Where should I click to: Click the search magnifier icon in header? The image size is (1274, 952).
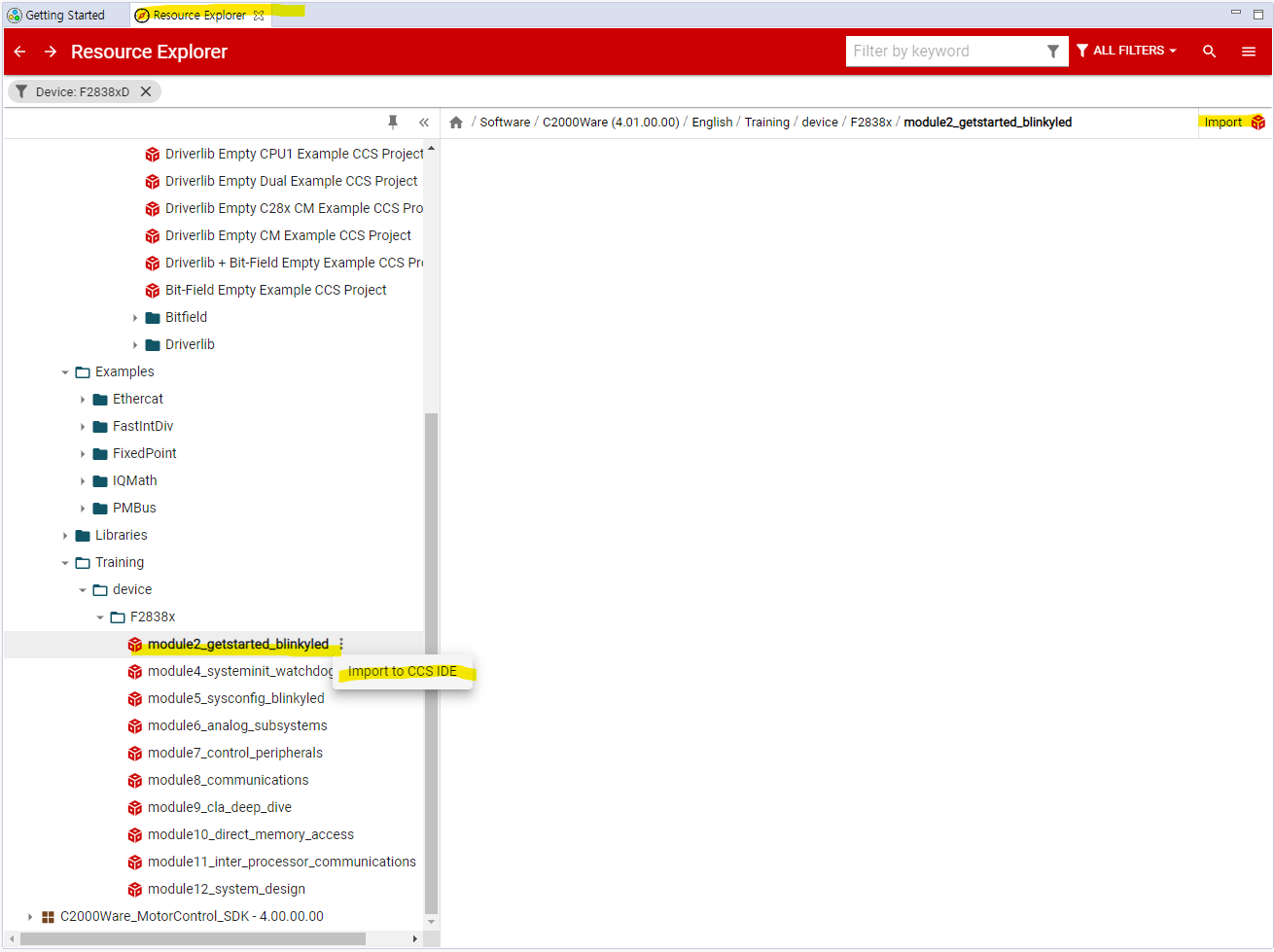(1209, 52)
